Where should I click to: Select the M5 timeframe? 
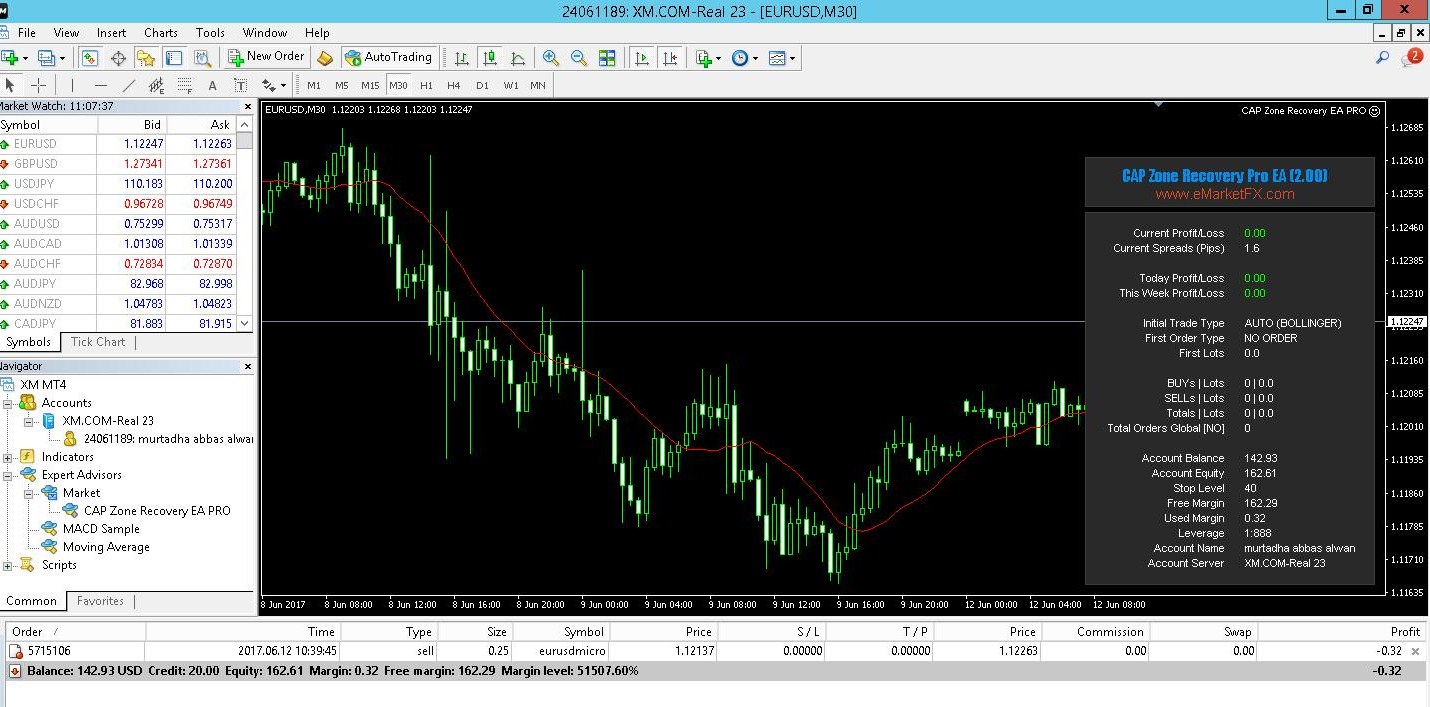[x=341, y=85]
